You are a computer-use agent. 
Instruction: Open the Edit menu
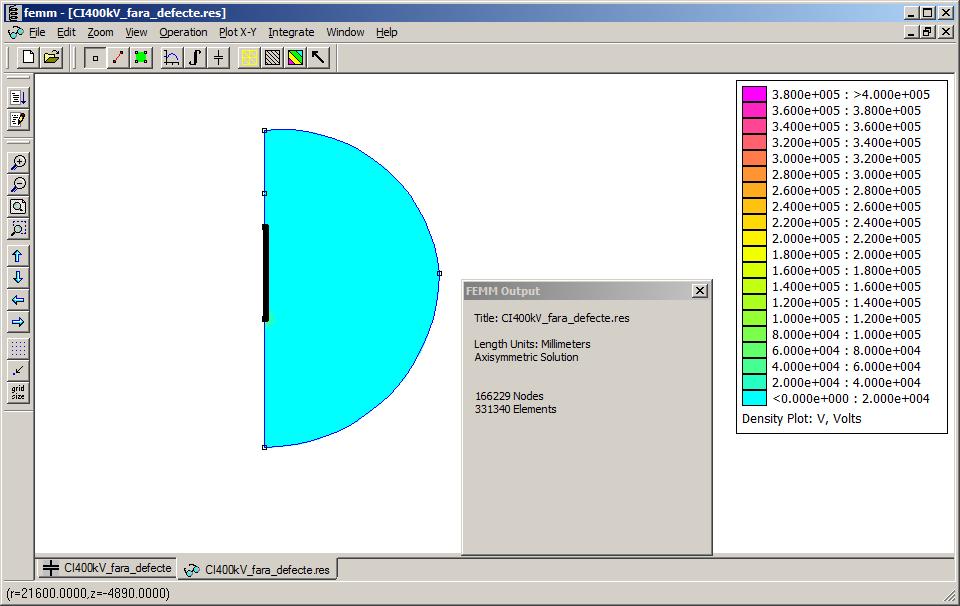click(x=66, y=32)
